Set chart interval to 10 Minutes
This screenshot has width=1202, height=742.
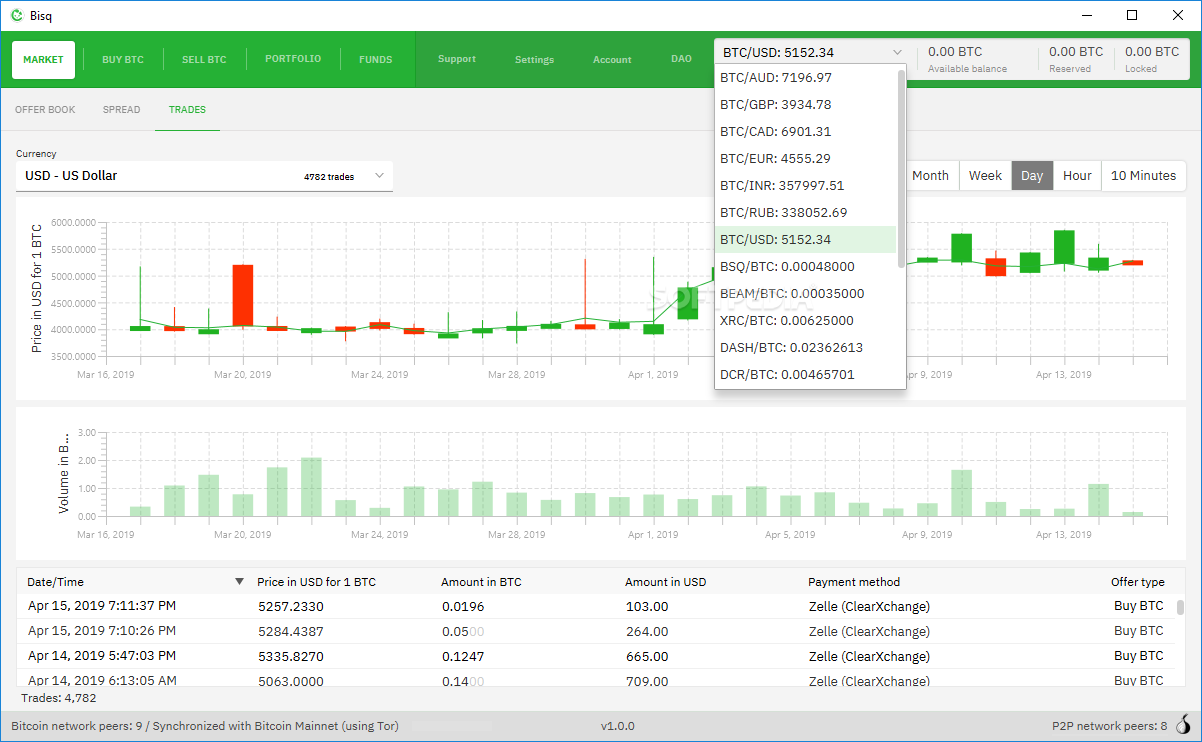tap(1143, 175)
